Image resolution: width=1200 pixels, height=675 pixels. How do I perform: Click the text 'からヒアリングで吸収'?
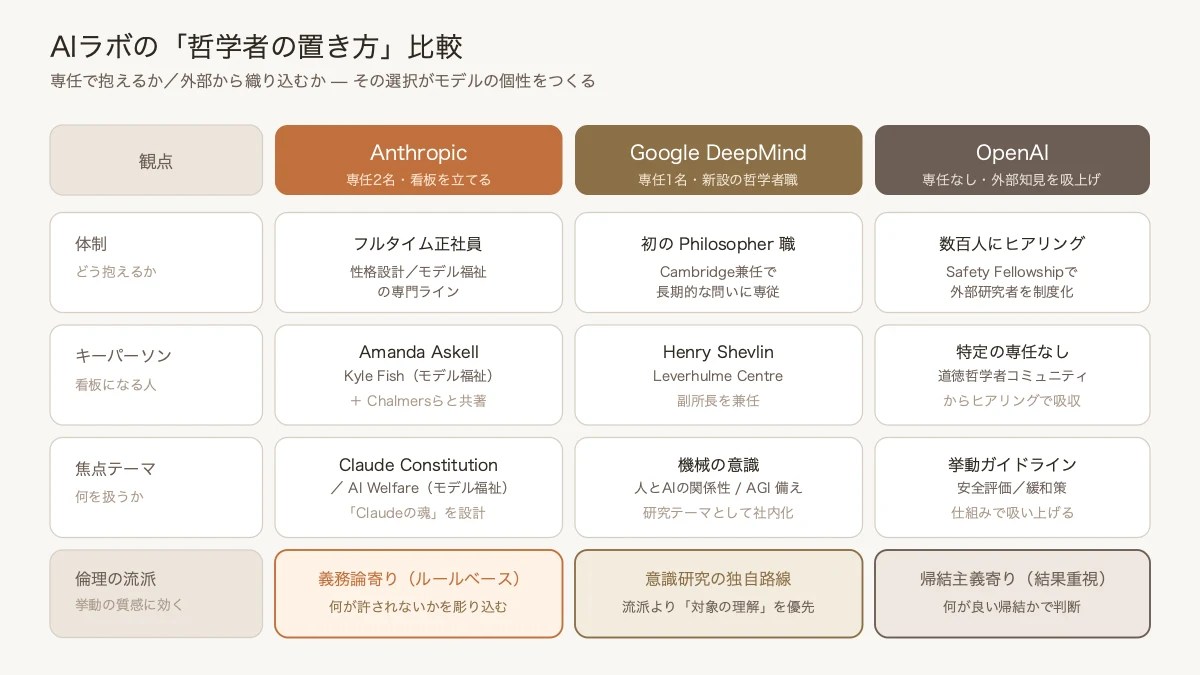coord(1012,400)
